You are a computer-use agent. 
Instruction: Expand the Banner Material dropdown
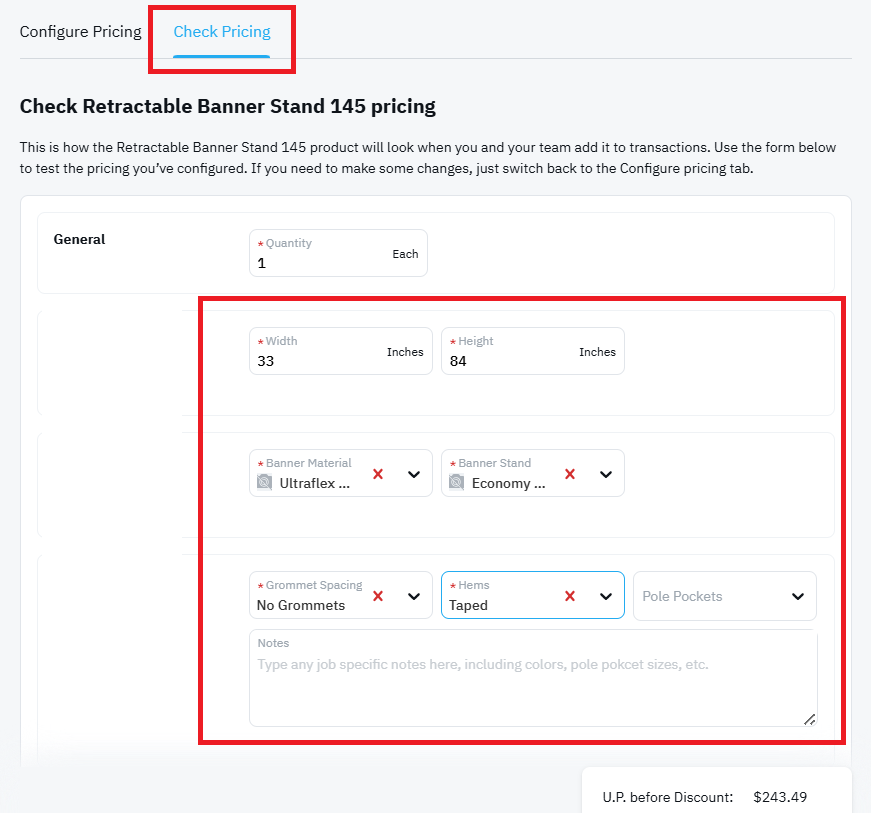[x=414, y=474]
